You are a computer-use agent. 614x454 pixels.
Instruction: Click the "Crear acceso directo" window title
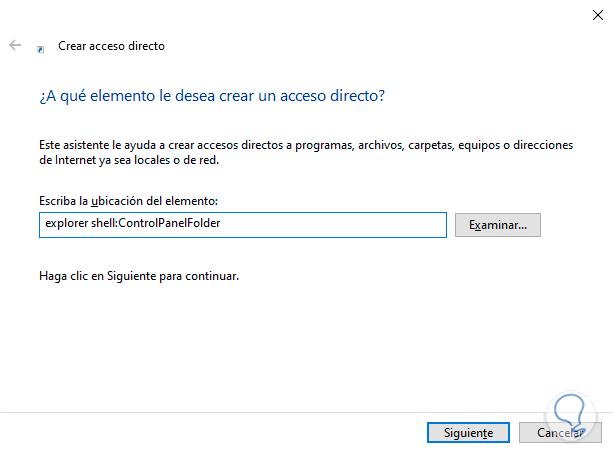click(111, 46)
